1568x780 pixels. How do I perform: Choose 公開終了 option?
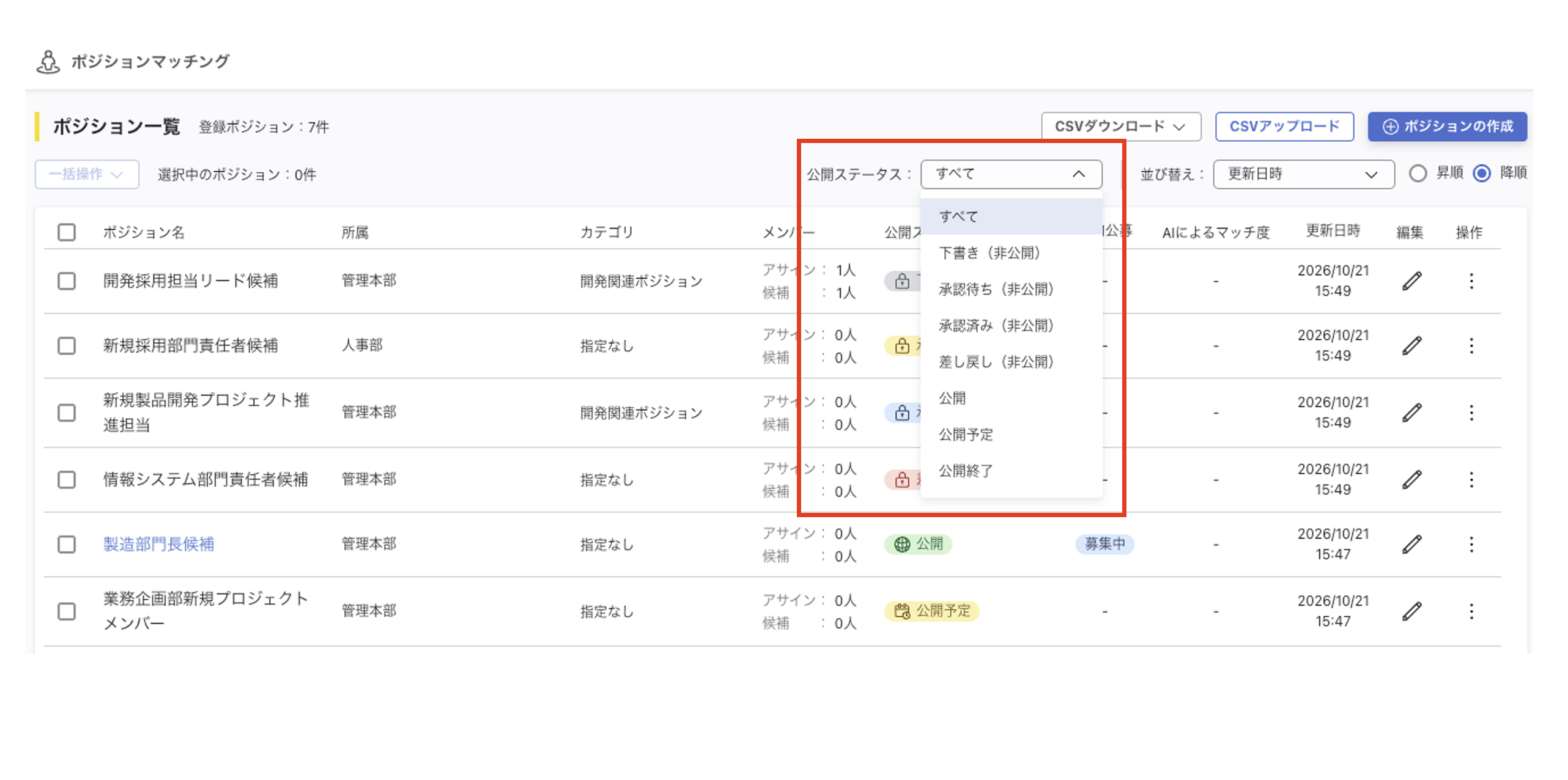click(1011, 471)
